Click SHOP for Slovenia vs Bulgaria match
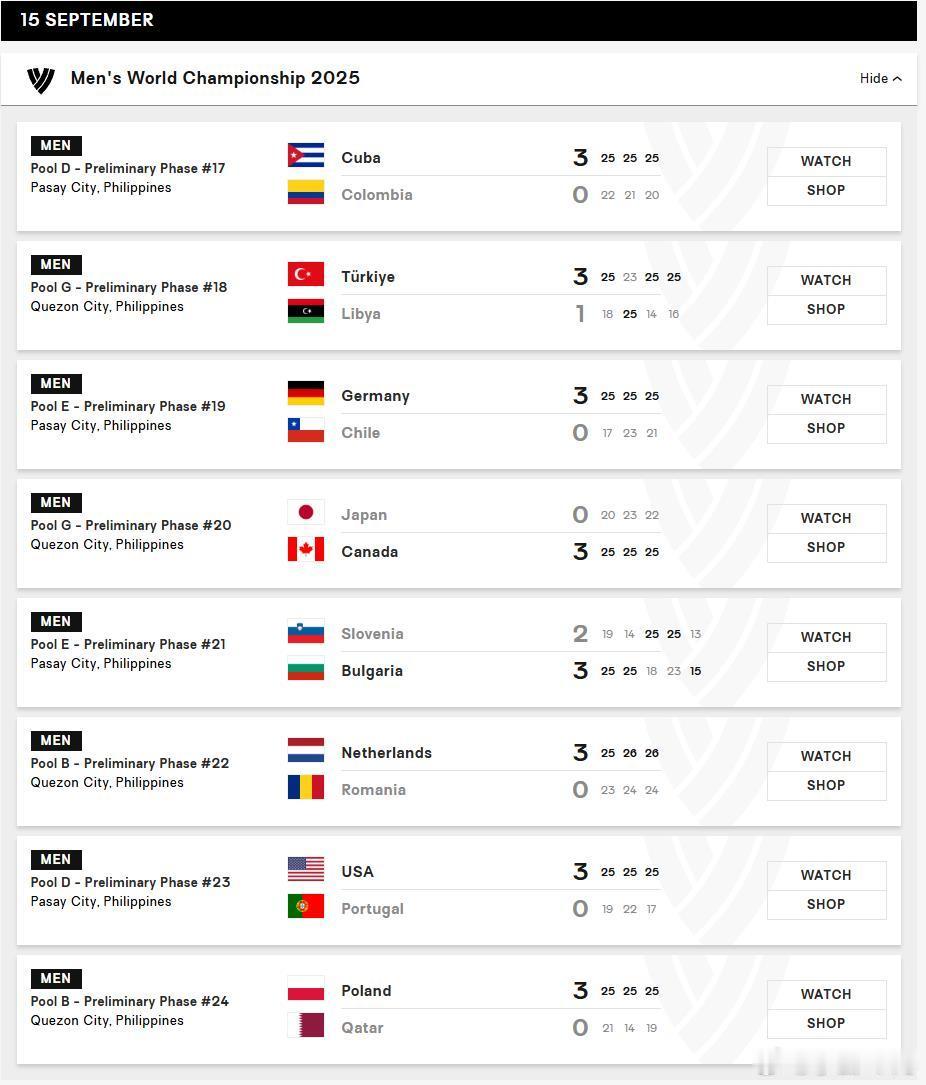This screenshot has width=926, height=1085. 826,666
